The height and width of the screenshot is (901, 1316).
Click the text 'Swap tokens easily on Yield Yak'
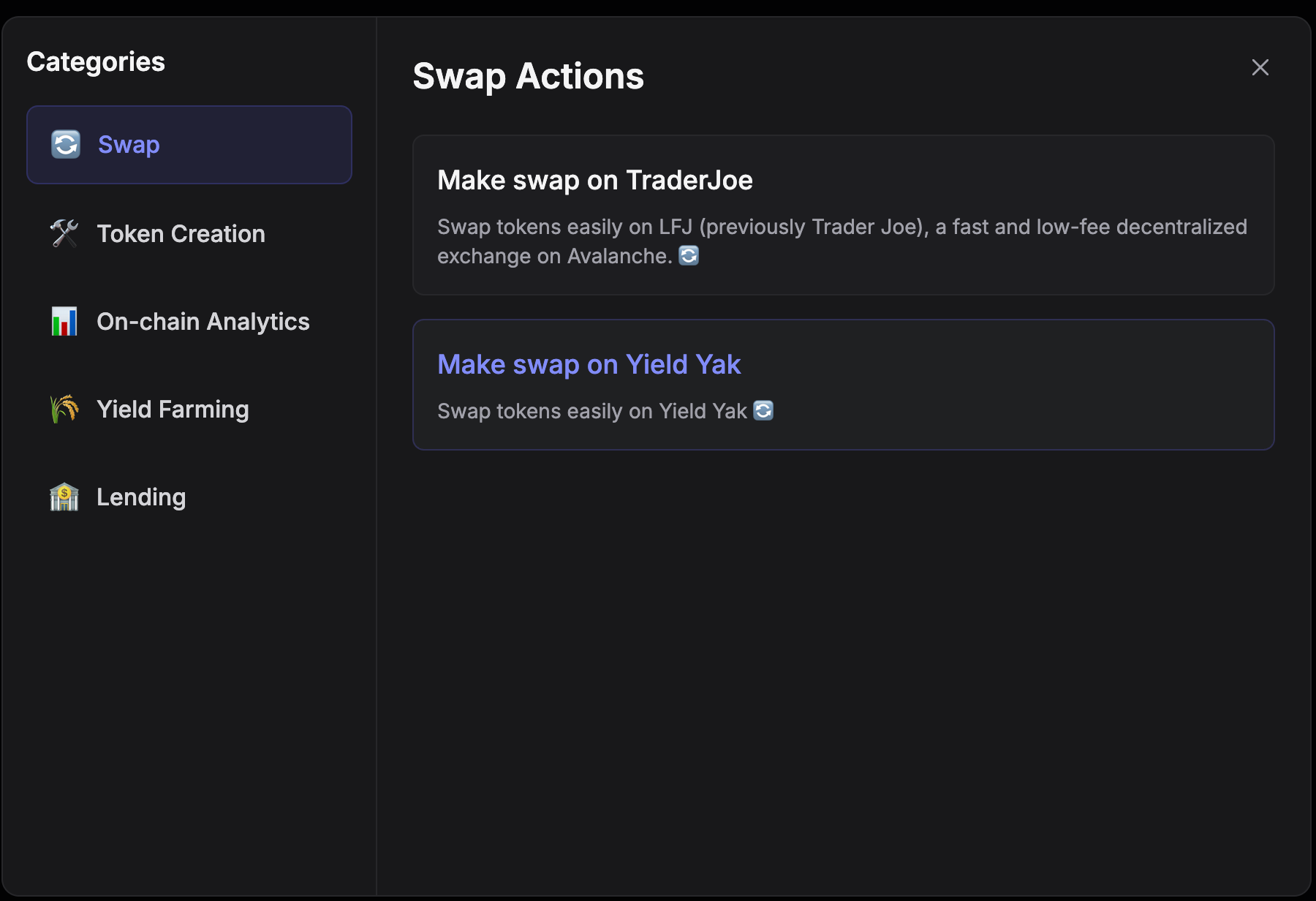[592, 411]
